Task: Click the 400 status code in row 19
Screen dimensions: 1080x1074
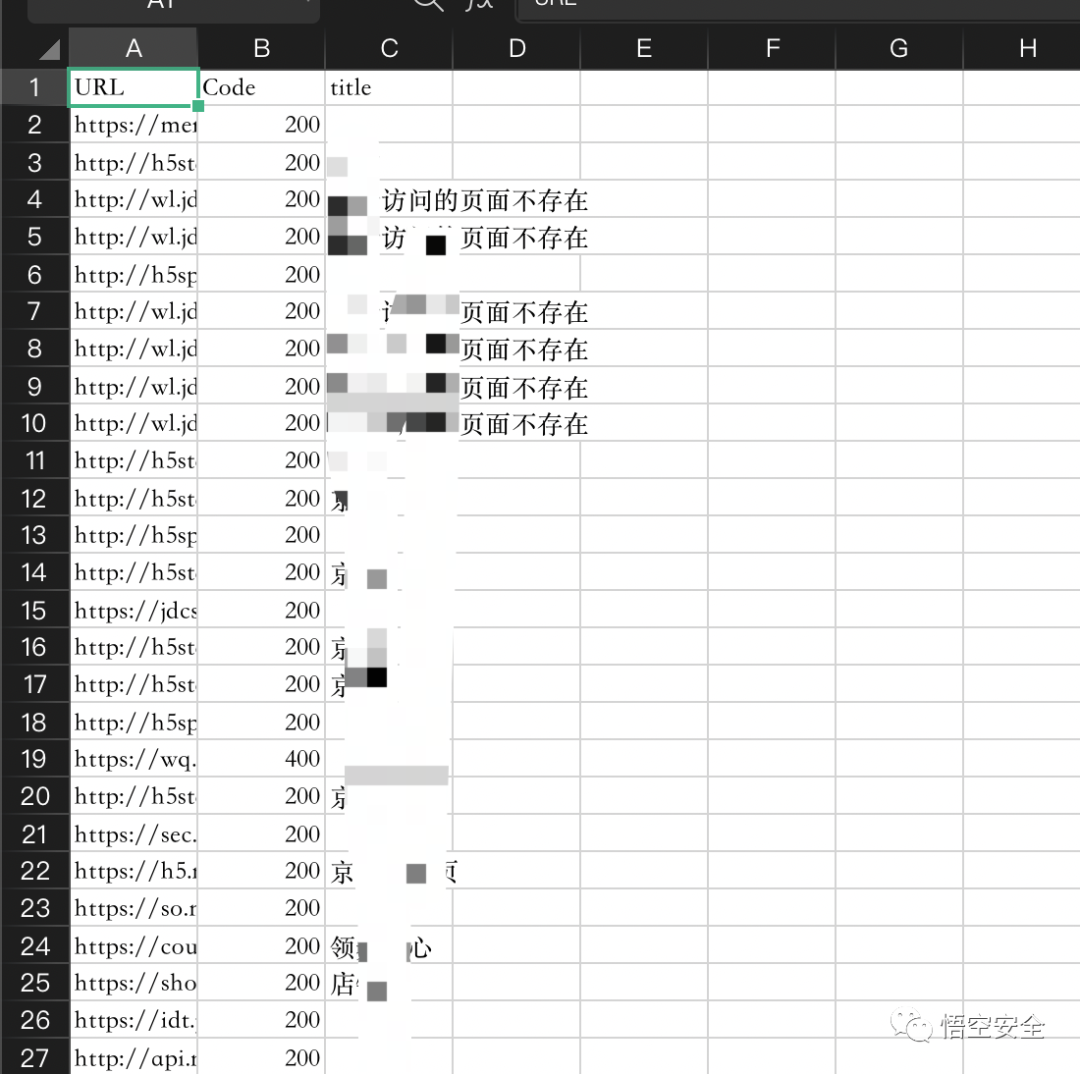Action: click(261, 759)
